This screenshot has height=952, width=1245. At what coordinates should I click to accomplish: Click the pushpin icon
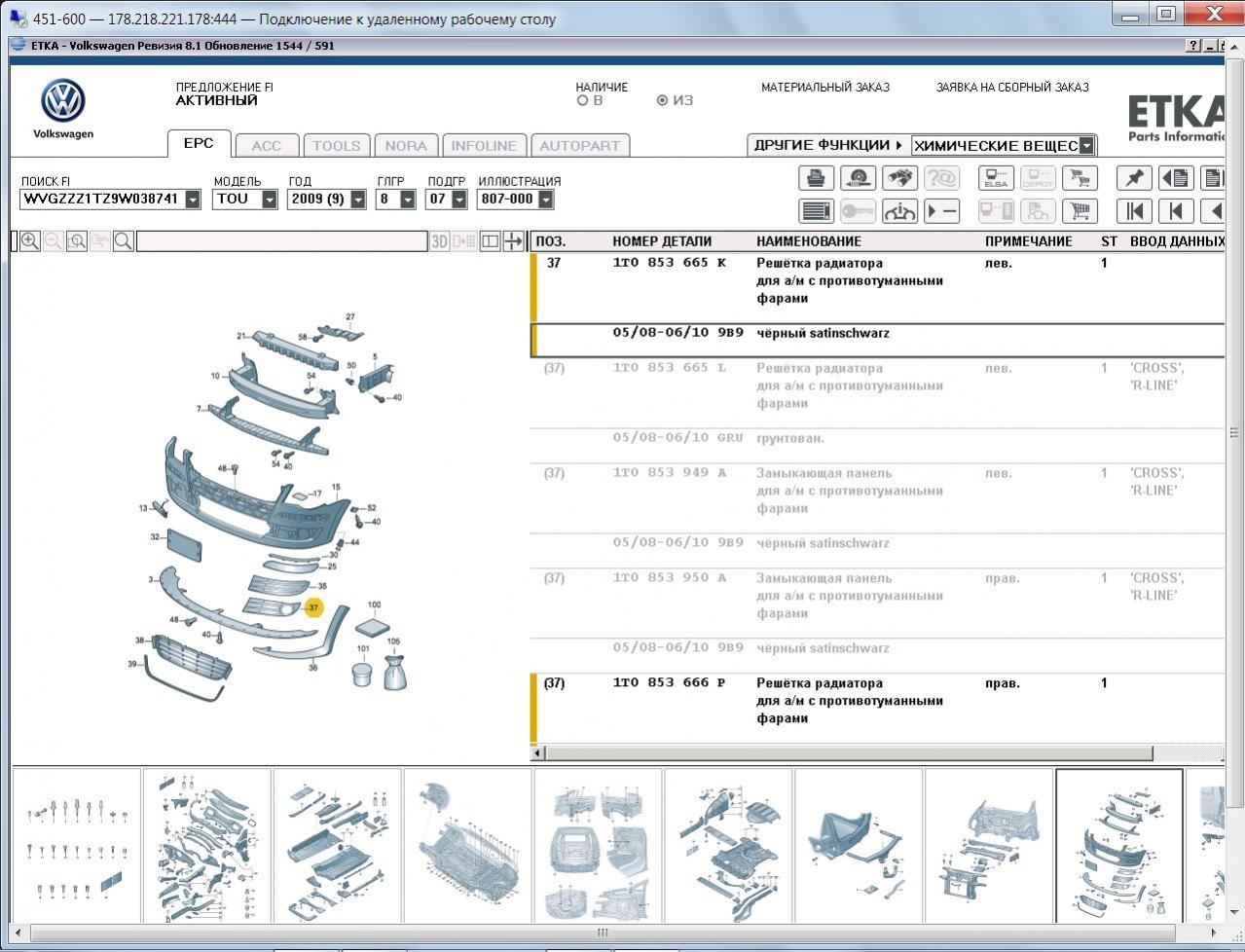pyautogui.click(x=1134, y=178)
